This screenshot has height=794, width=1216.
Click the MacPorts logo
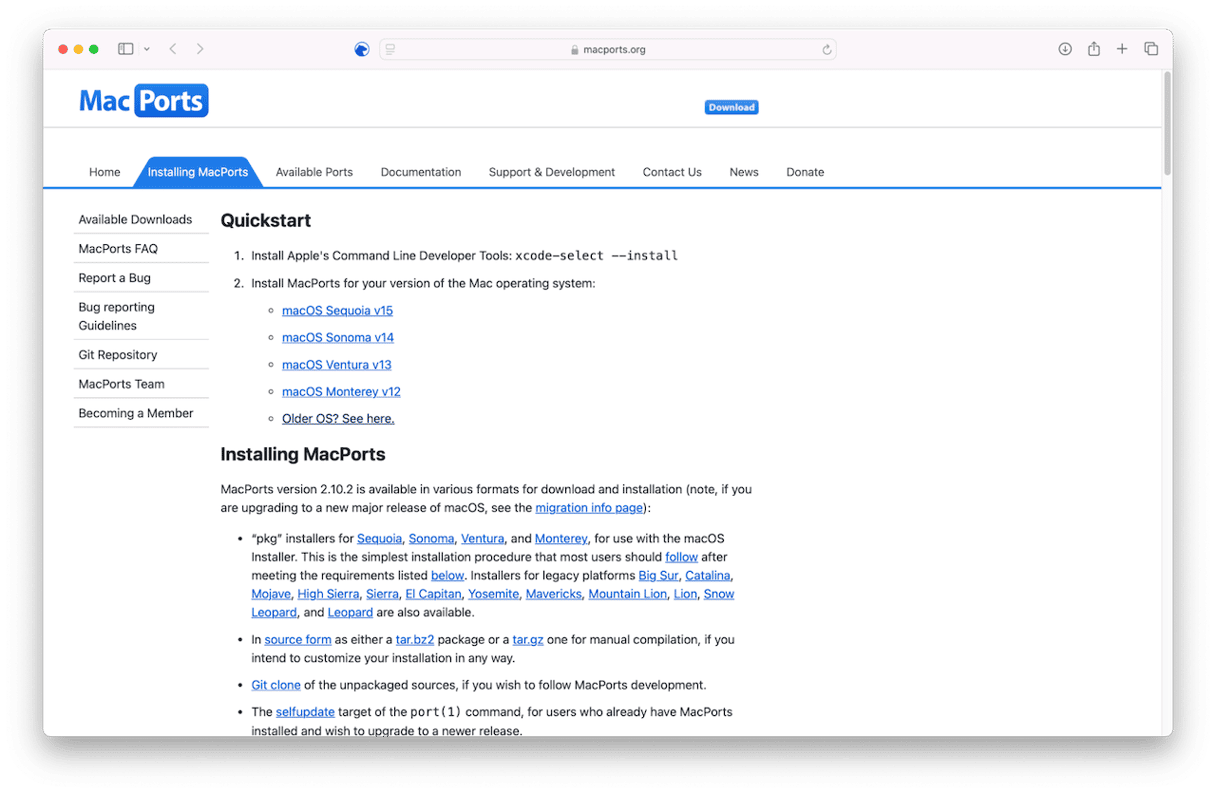click(x=144, y=101)
